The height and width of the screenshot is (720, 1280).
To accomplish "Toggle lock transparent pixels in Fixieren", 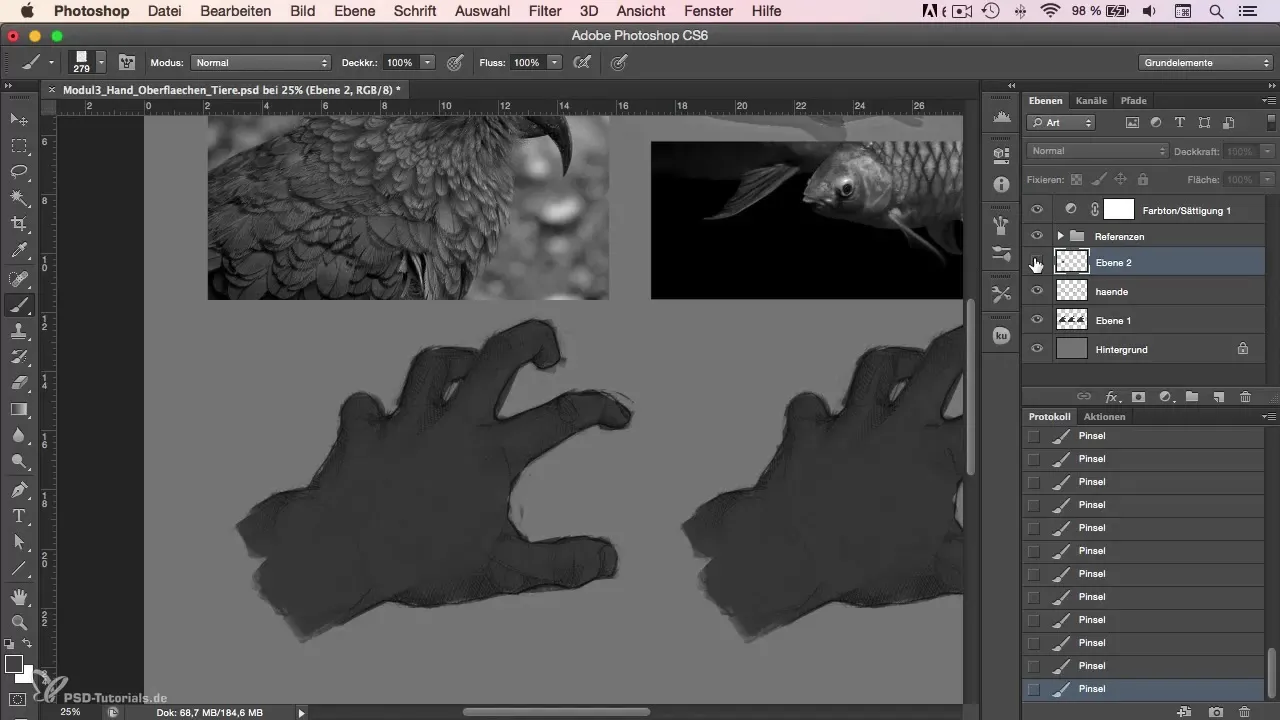I will [1076, 179].
